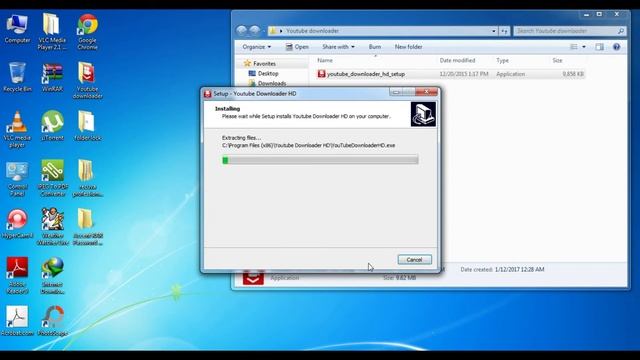640x360 pixels.
Task: Open the Computer desktop icon
Action: coord(17,29)
